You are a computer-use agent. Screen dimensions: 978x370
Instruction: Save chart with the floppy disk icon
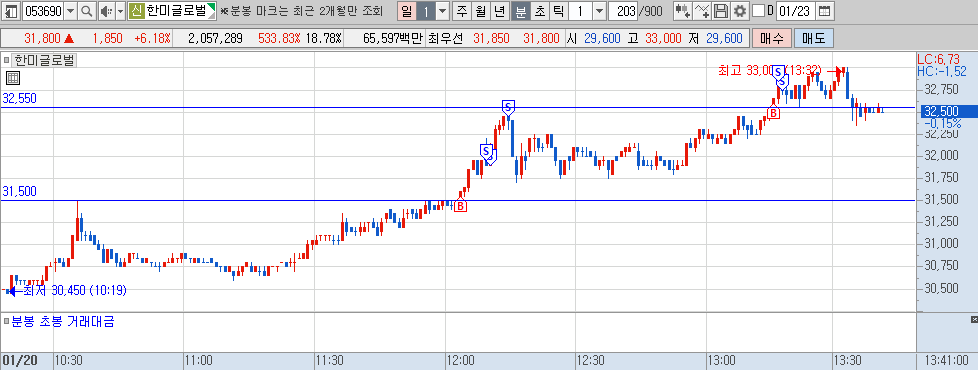[x=721, y=11]
